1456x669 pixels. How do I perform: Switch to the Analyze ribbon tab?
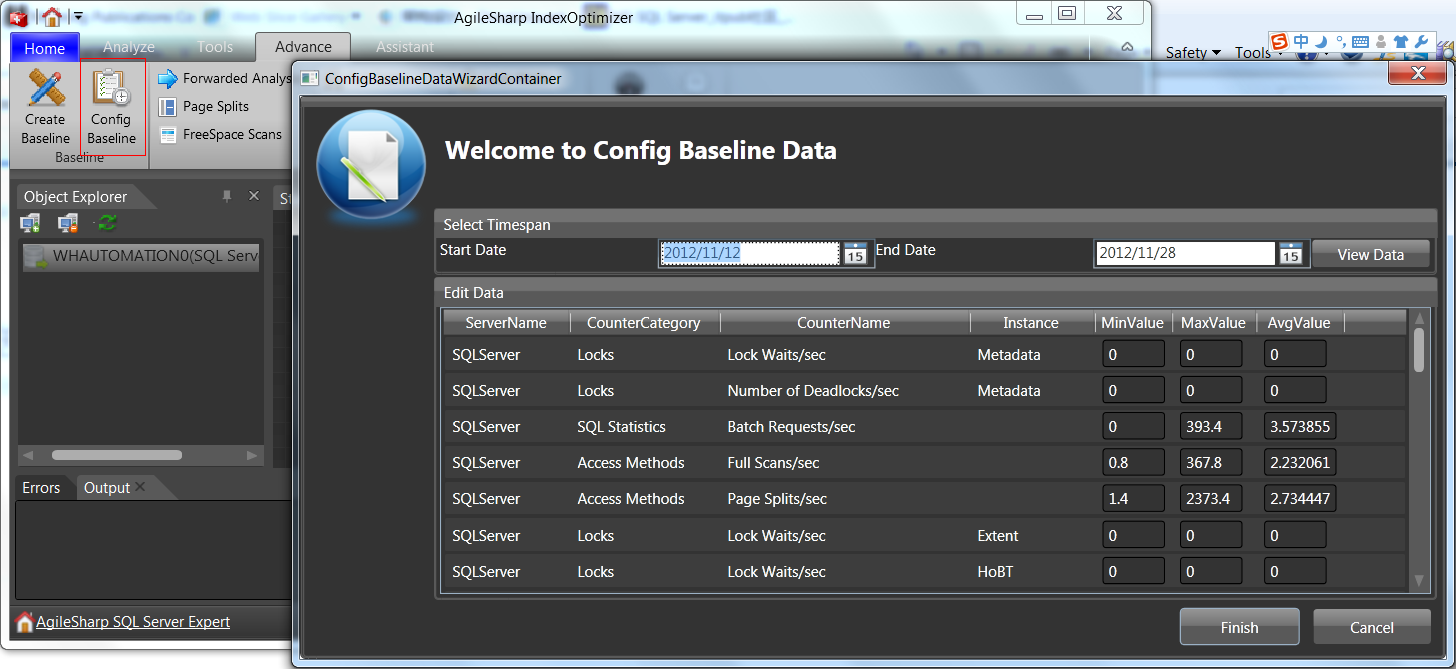click(129, 47)
